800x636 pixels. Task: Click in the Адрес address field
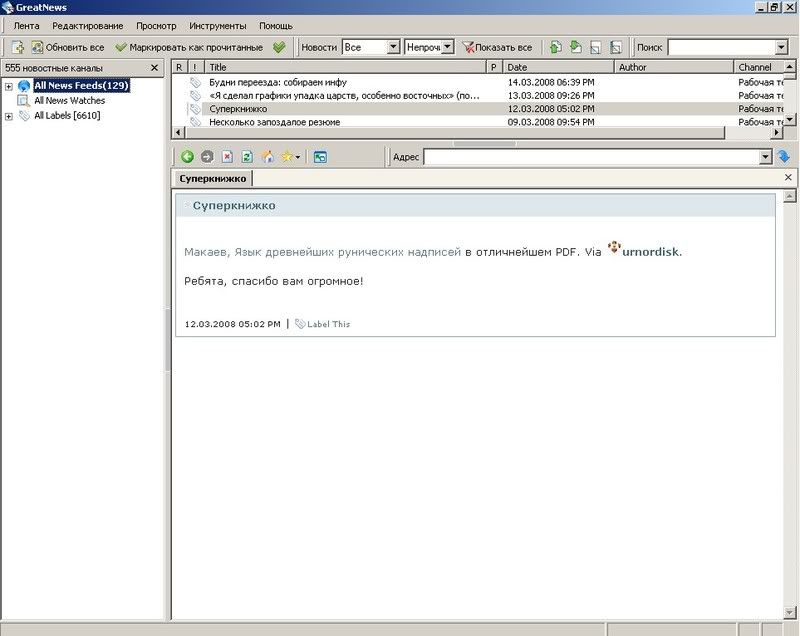590,157
